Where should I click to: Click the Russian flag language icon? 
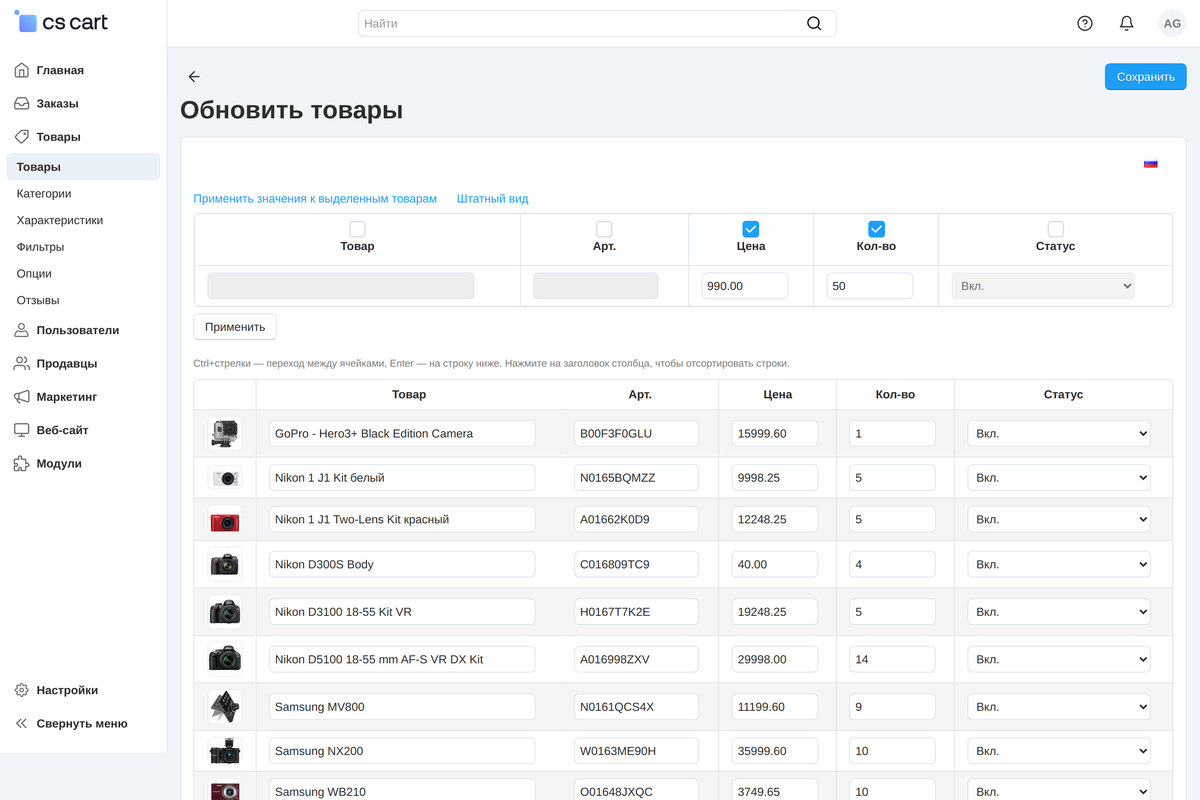[x=1151, y=164]
